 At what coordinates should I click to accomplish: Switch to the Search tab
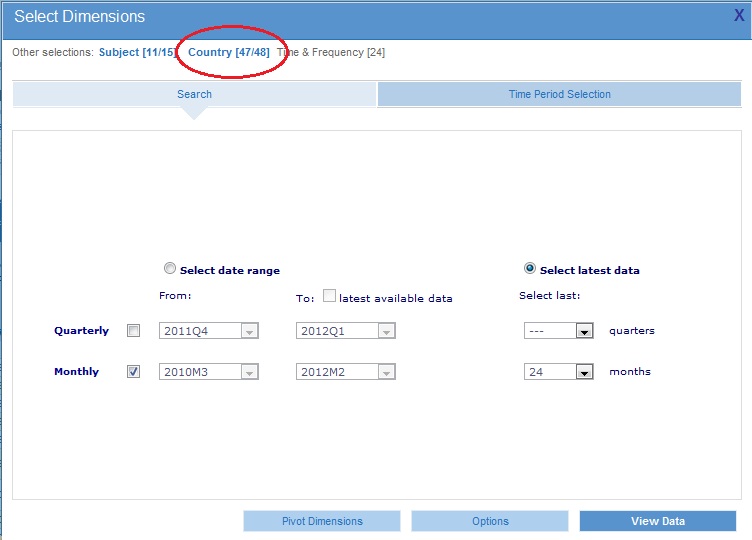(x=194, y=94)
